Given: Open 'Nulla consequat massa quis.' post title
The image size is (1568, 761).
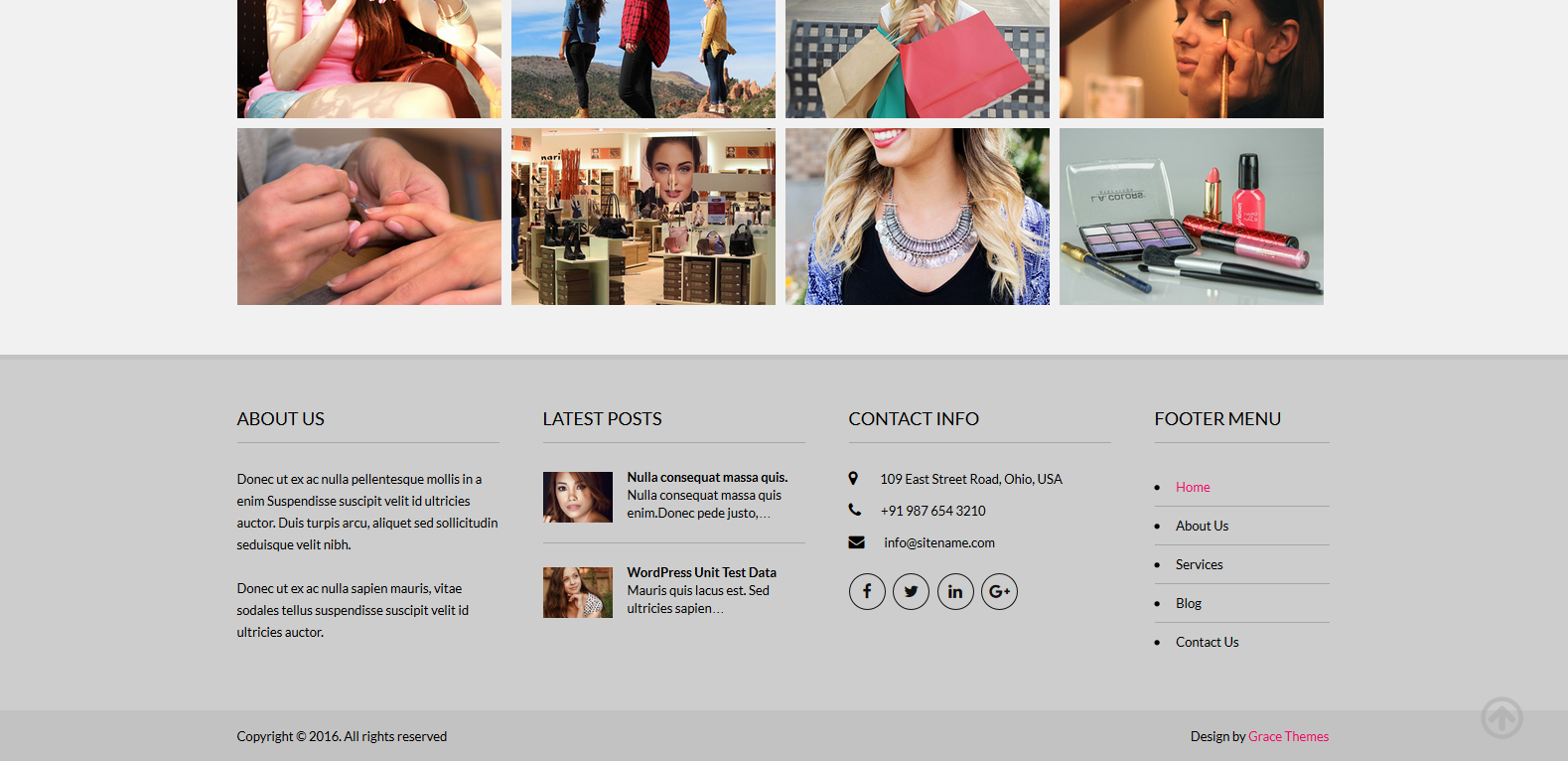Looking at the screenshot, I should pyautogui.click(x=707, y=477).
